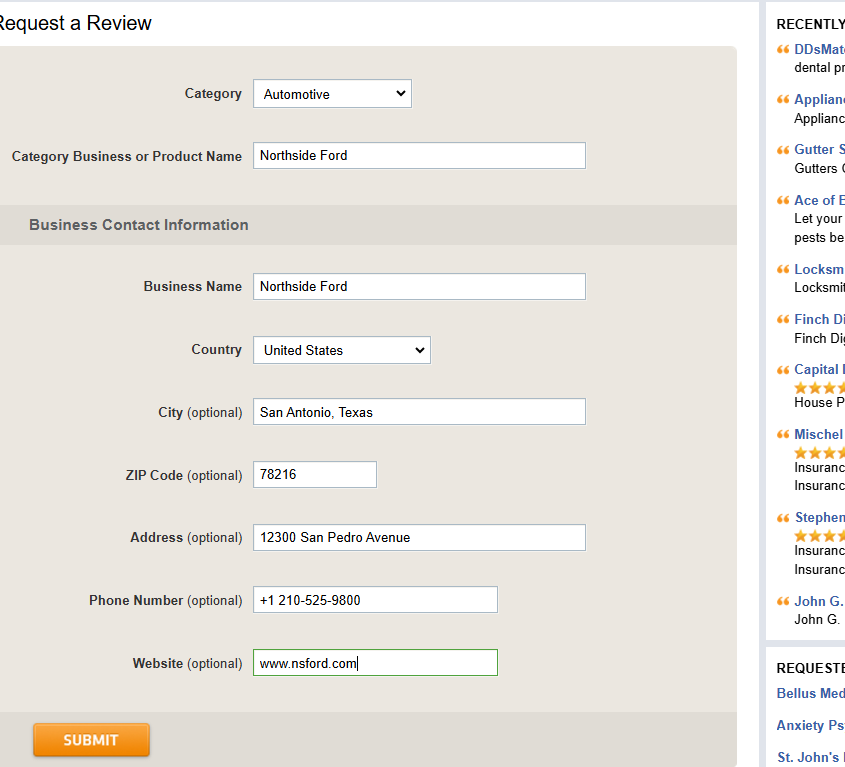Click quote icon beside Gutter entry
845x767 pixels.
click(783, 150)
